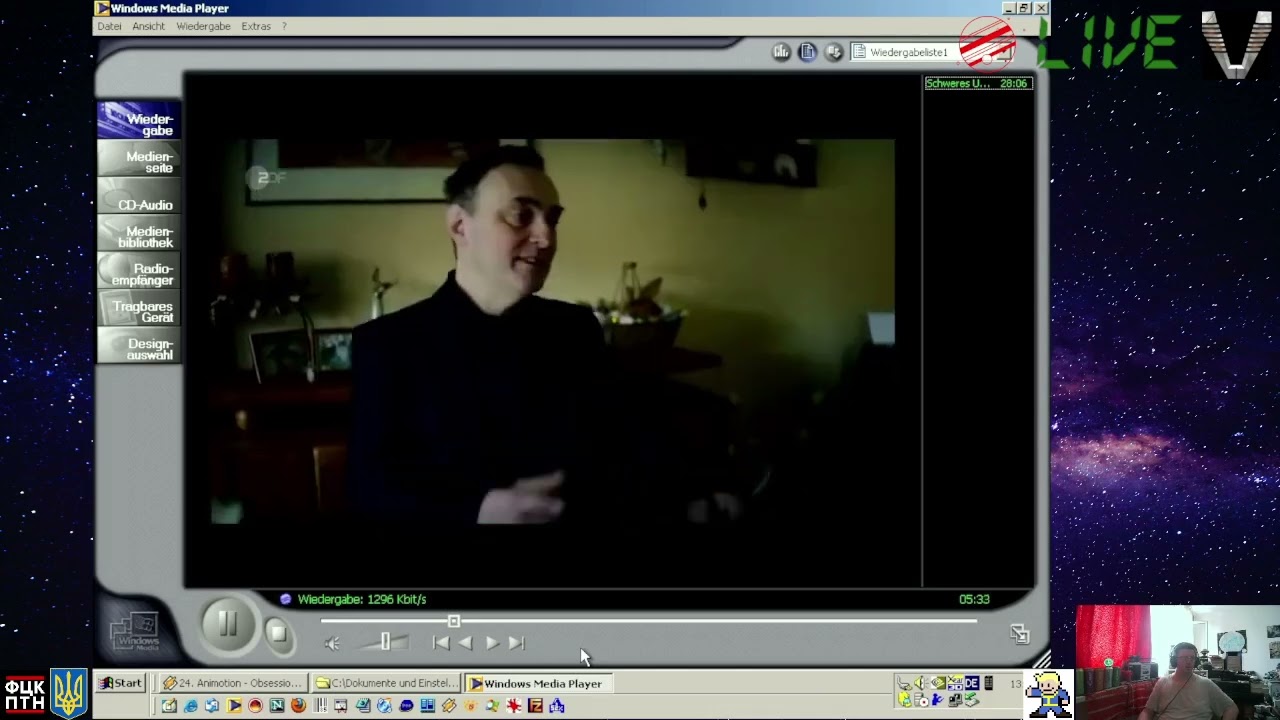Launch Firefox from quick launch

tap(298, 706)
